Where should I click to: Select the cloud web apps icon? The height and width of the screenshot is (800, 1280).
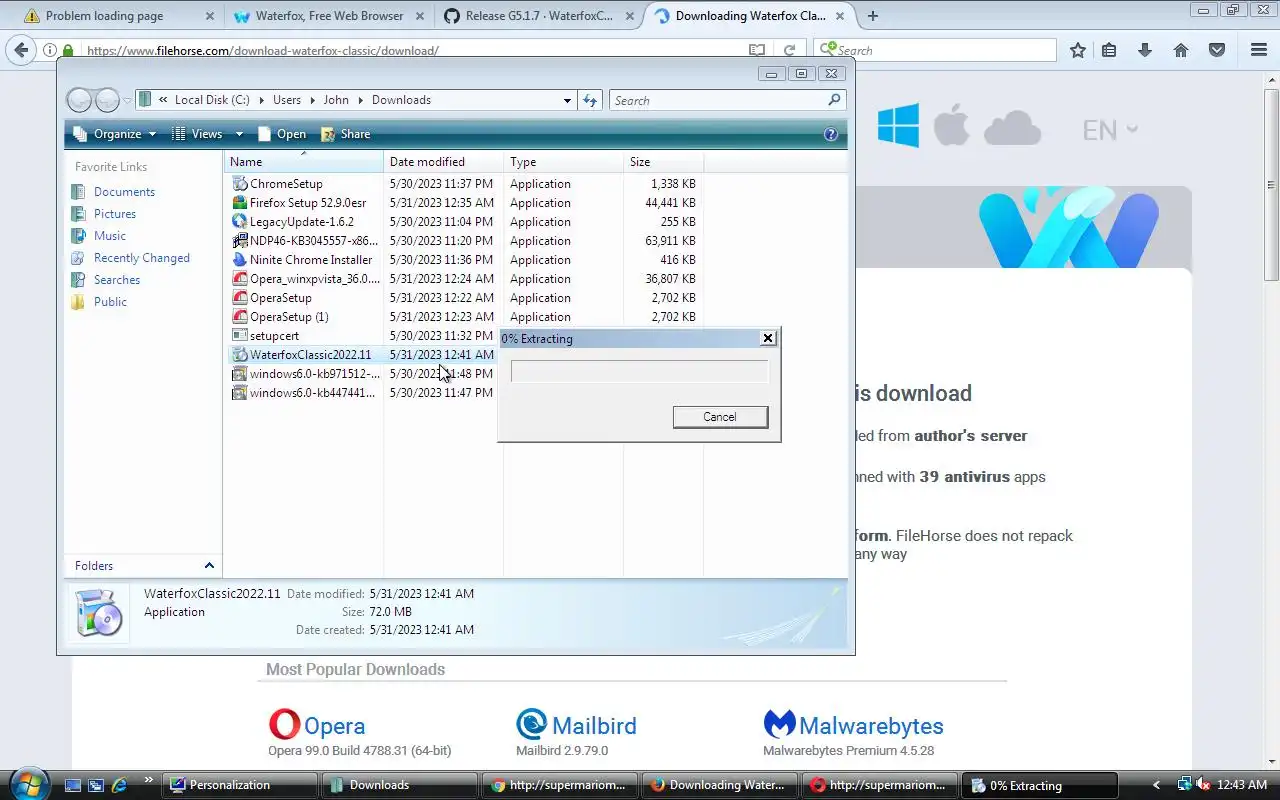pyautogui.click(x=1012, y=128)
